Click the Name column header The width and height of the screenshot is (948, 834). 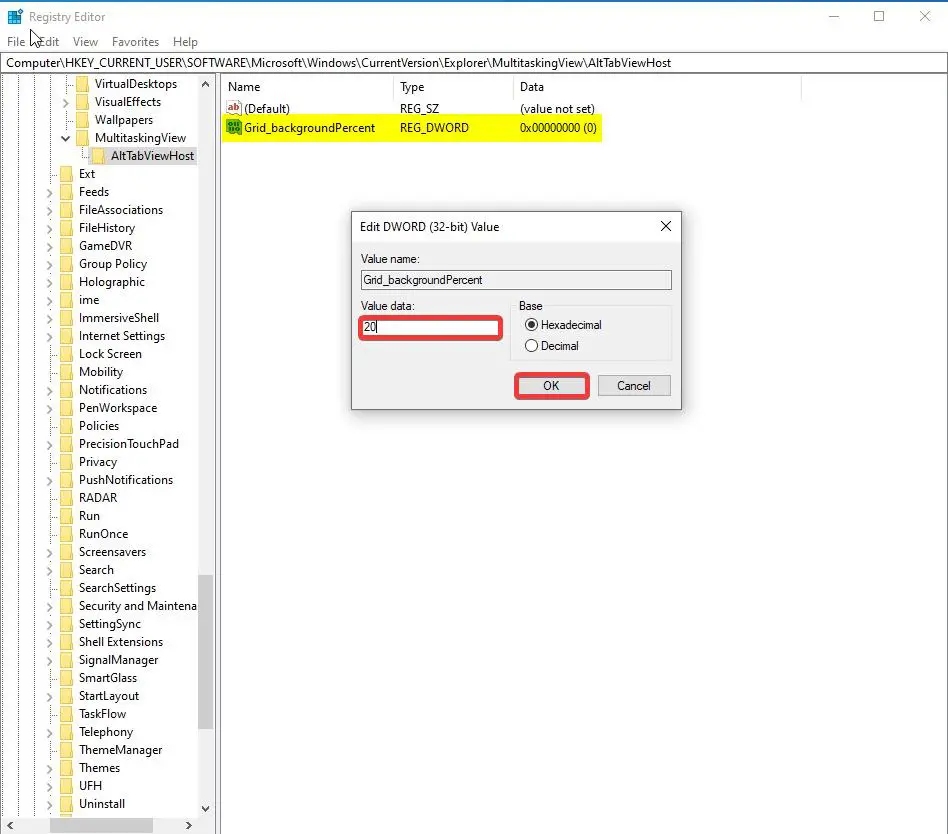(x=307, y=87)
